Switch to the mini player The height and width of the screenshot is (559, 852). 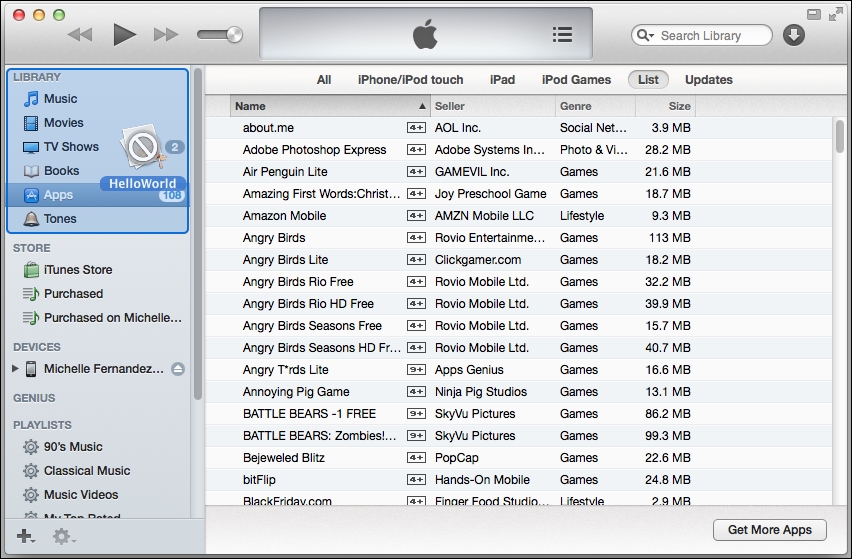pyautogui.click(x=813, y=15)
